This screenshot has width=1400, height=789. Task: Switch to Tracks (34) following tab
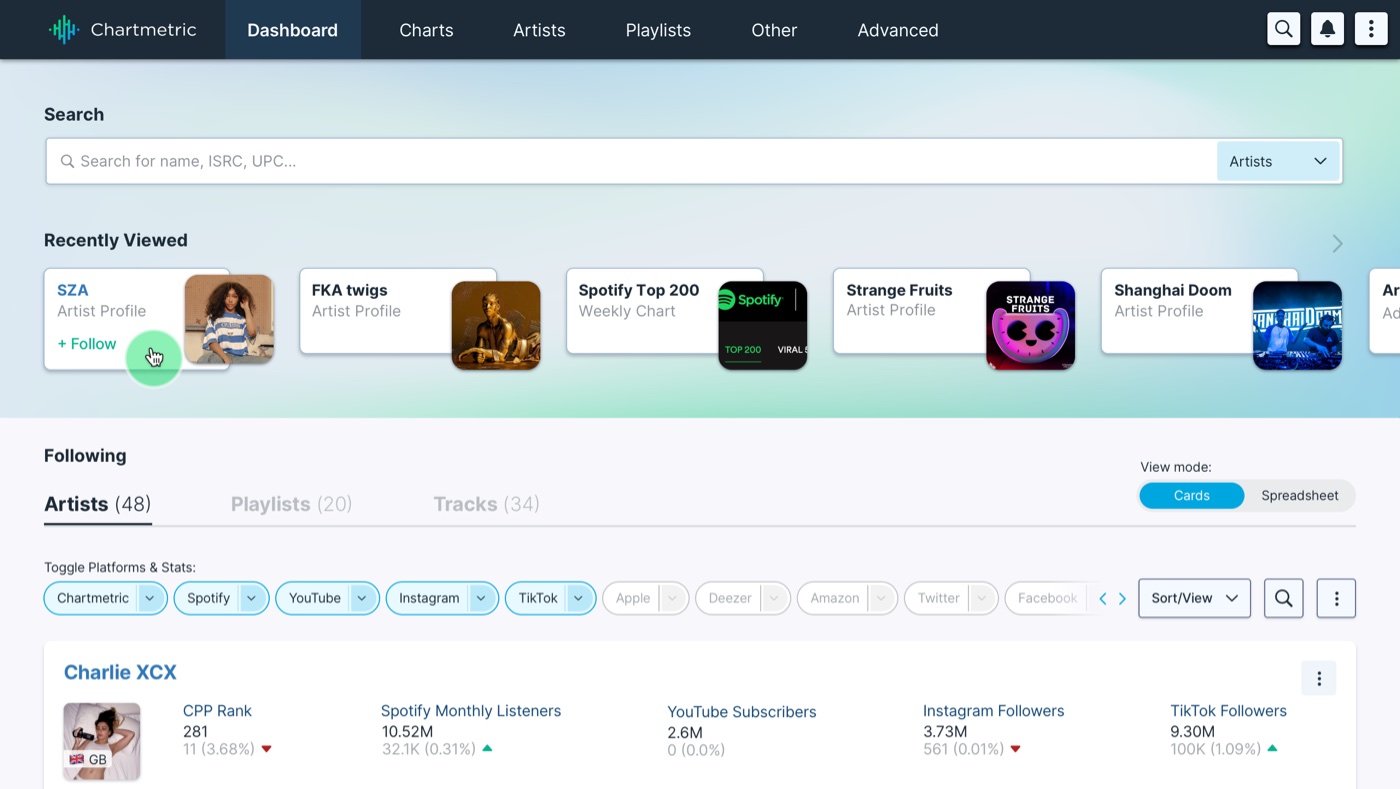[486, 504]
